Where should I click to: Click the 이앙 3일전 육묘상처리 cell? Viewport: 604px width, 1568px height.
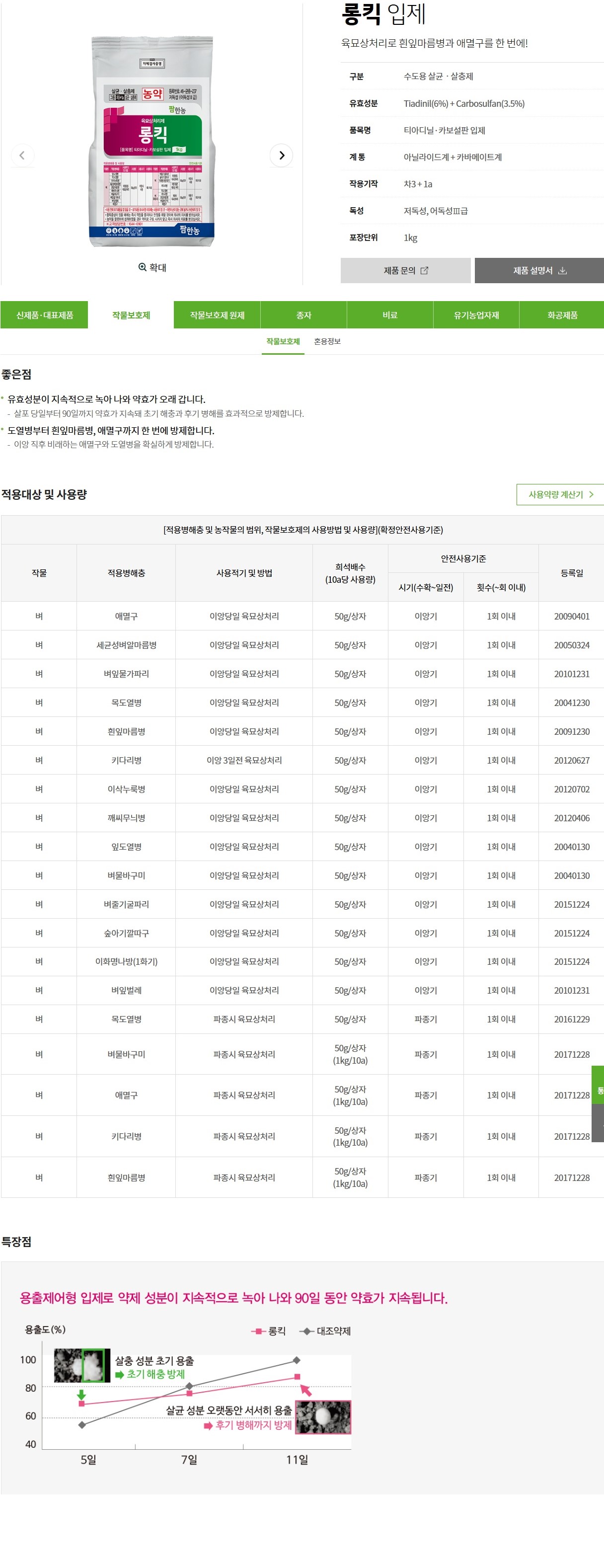point(244,760)
